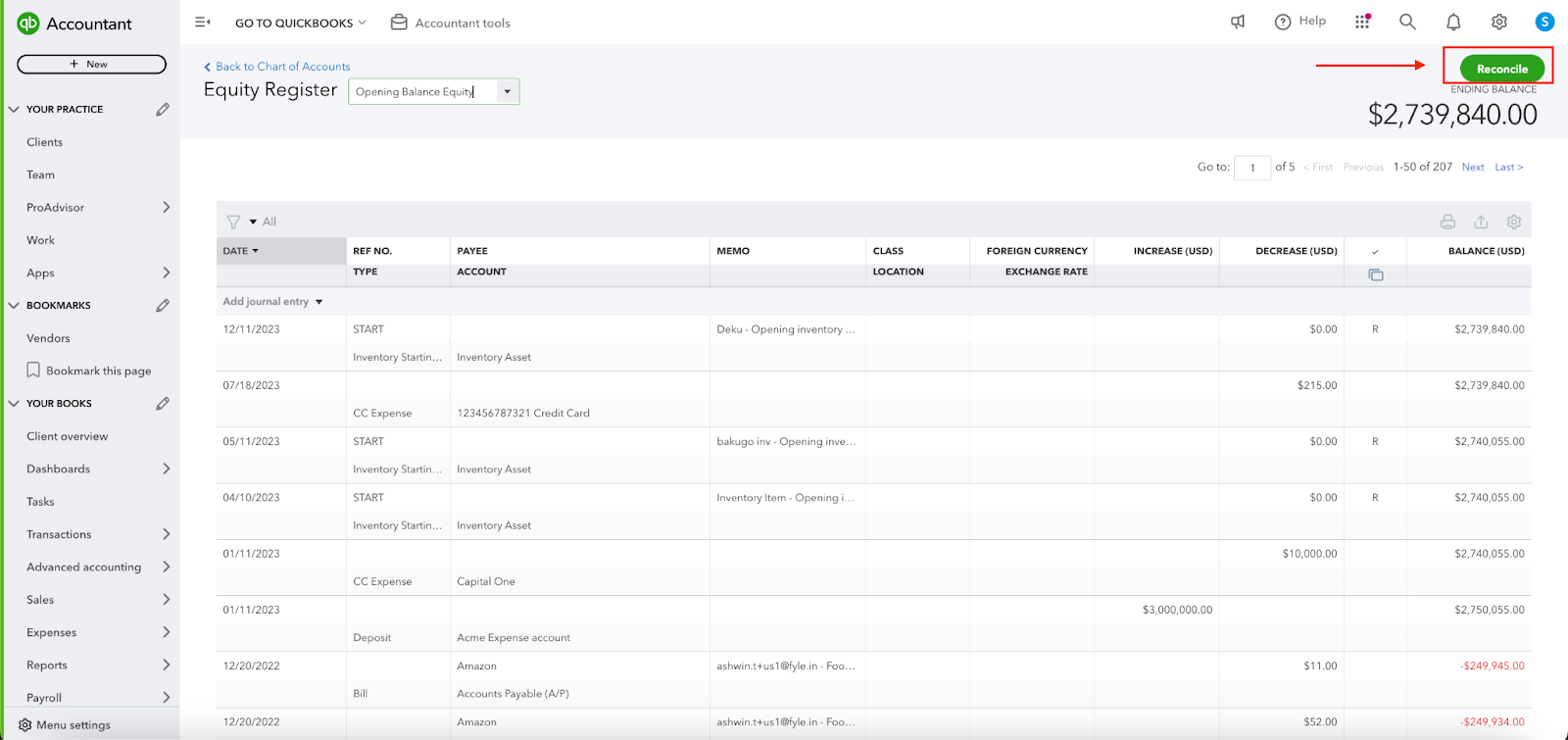Toggle reconcile status R for 05/11/2023 row
The height and width of the screenshot is (740, 1568).
pyautogui.click(x=1375, y=442)
